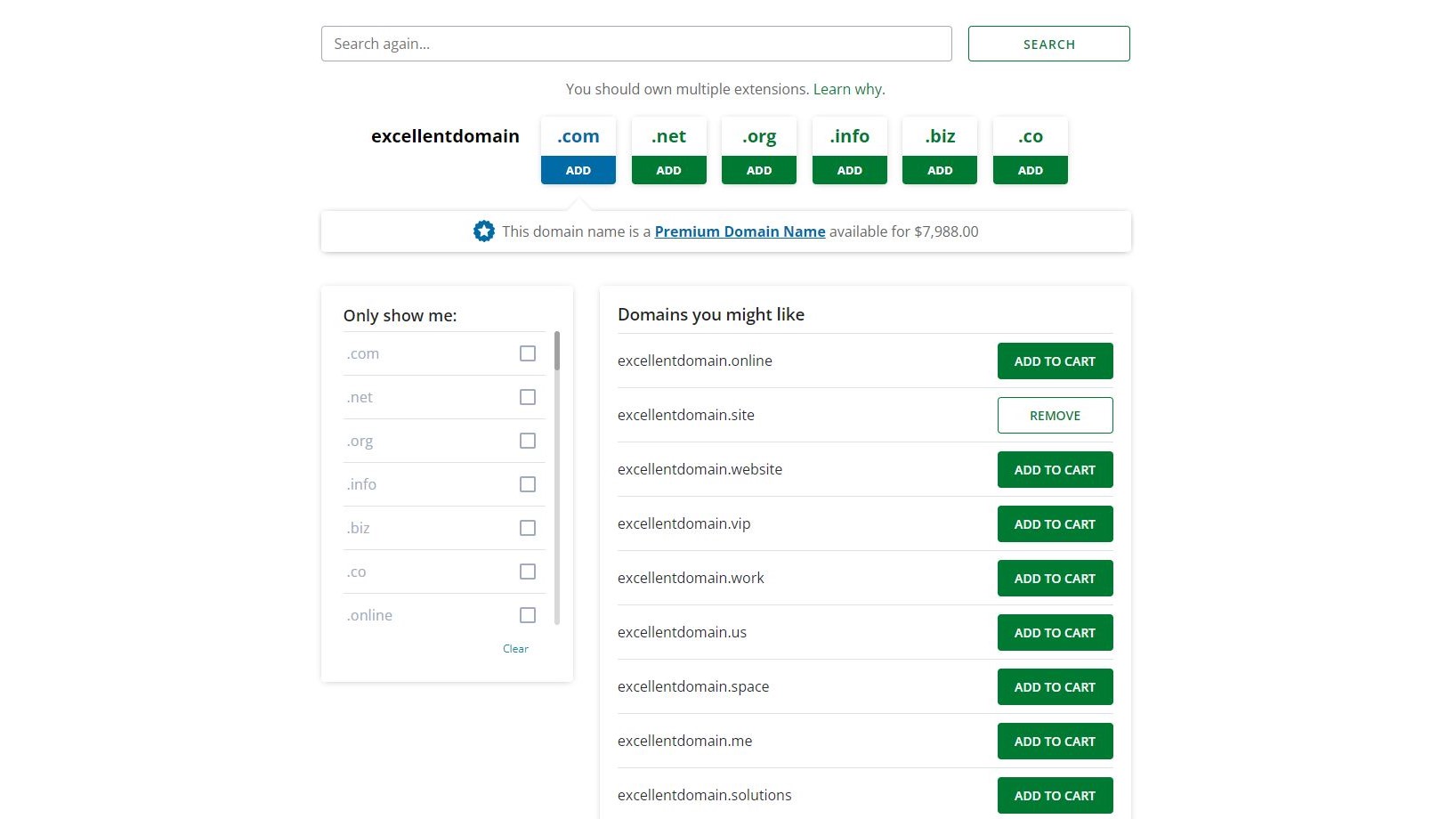Click the Search again input field
1456x819 pixels.
[636, 44]
